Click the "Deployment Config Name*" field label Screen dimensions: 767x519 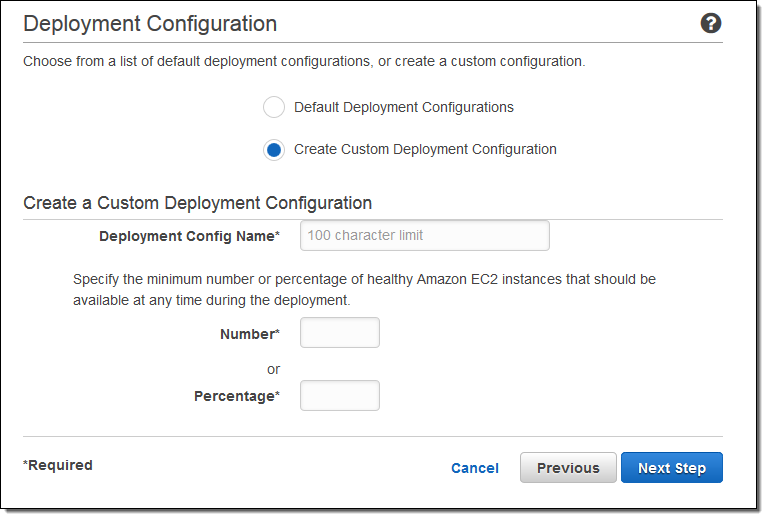tap(189, 236)
